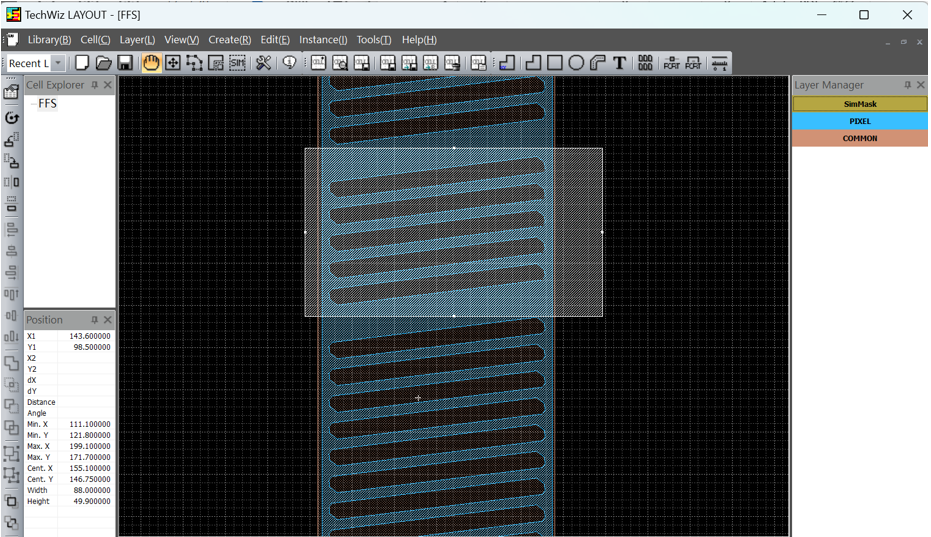Click the Save floppy disk icon
This screenshot has height=537, width=931.
pos(125,63)
